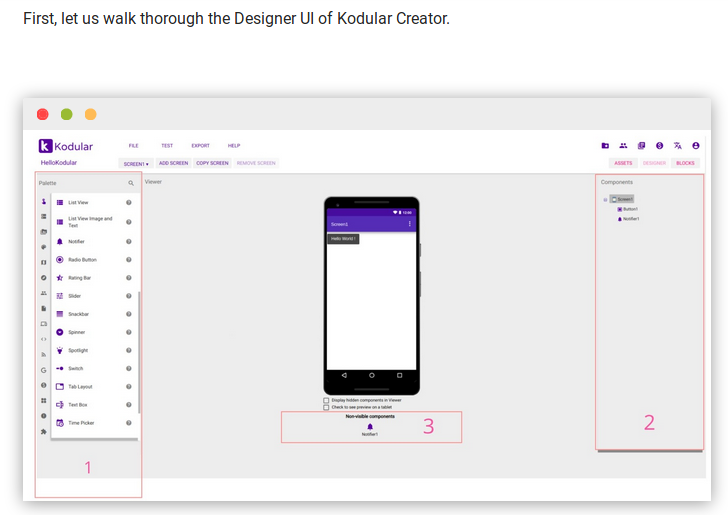The image size is (728, 515).
Task: Open help for Notifier component
Action: (129, 241)
